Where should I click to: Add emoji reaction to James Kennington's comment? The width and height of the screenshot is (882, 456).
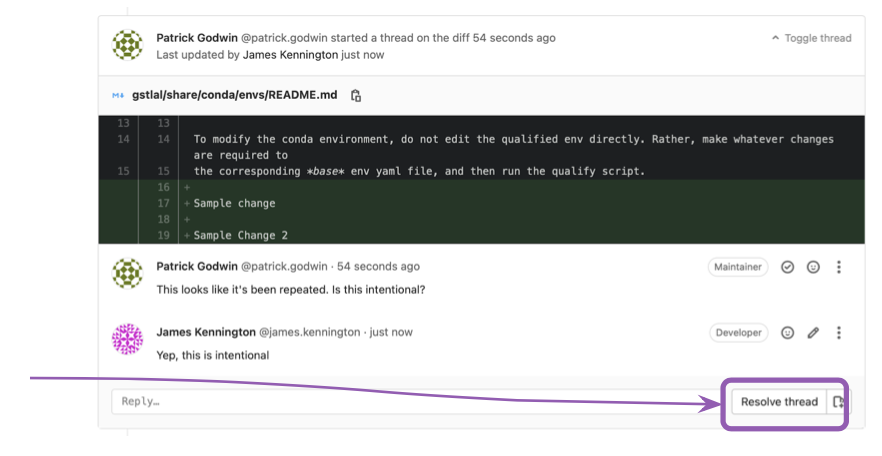tap(787, 332)
